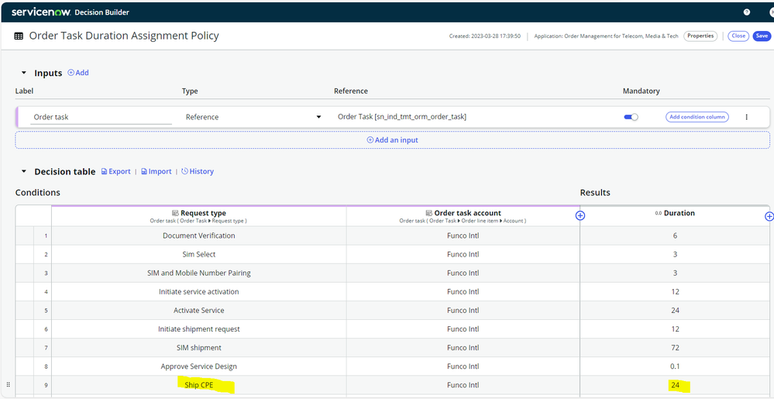Click the decision table icon beside the title
The height and width of the screenshot is (399, 774).
coord(19,36)
